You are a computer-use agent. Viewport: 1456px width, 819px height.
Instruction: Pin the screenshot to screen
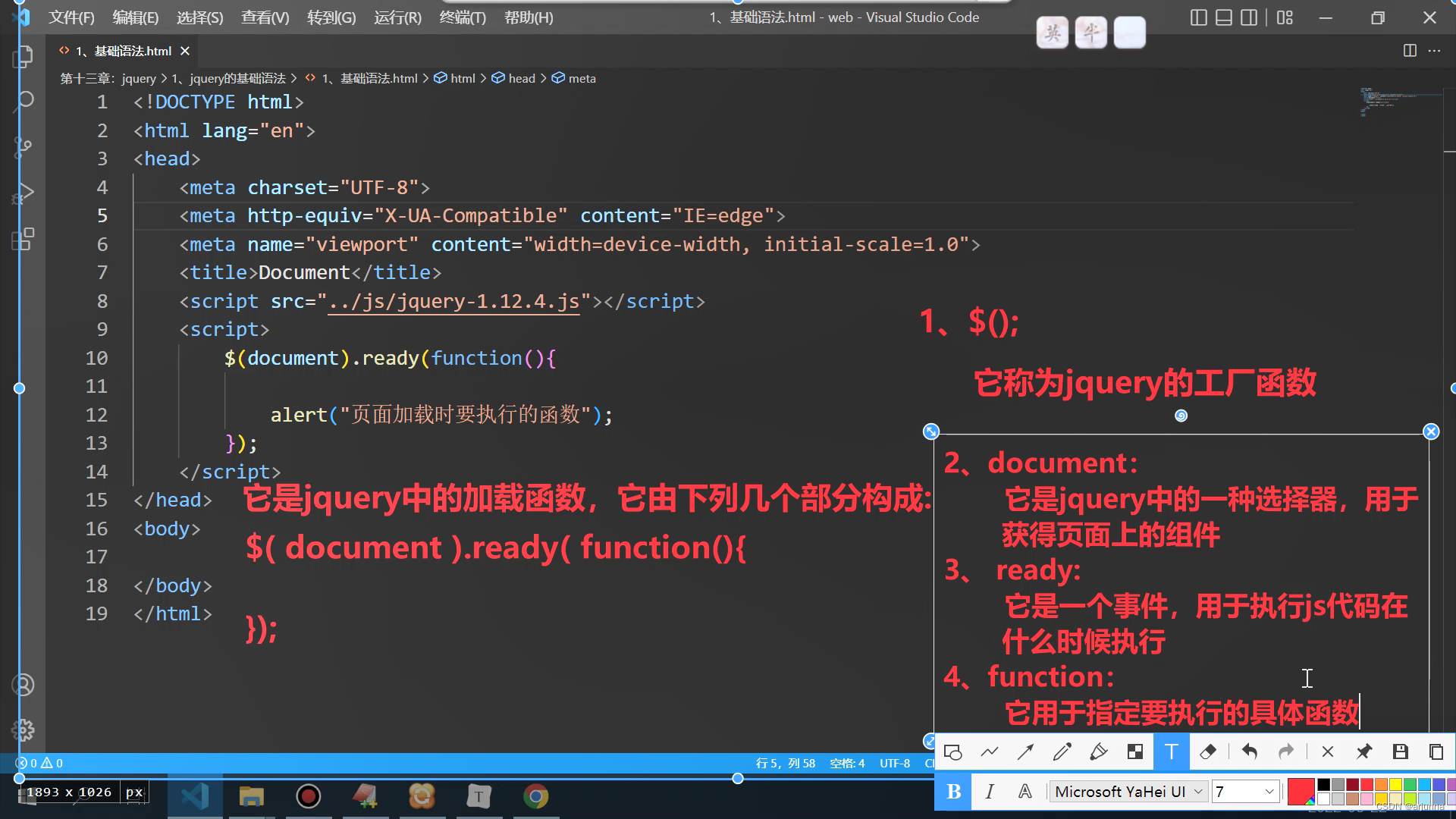click(x=1363, y=752)
